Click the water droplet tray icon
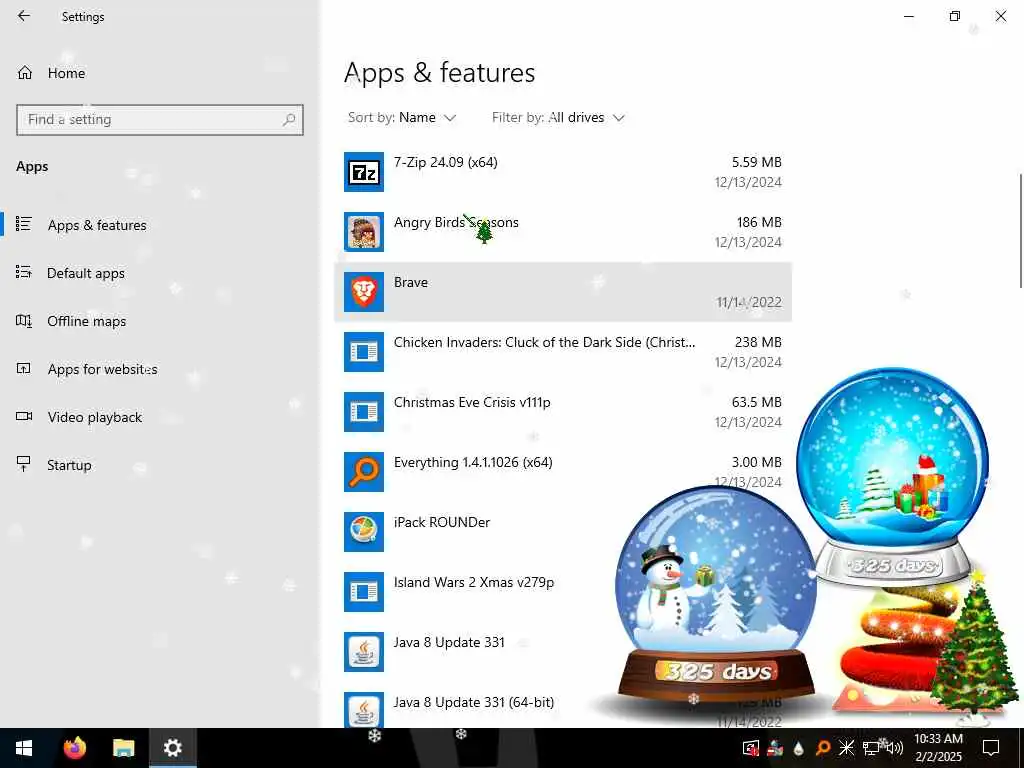 [x=799, y=748]
